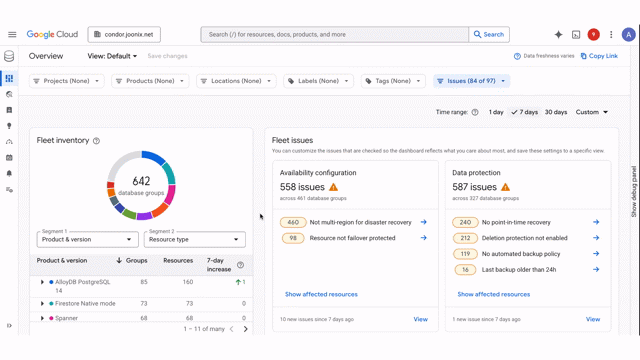The height and width of the screenshot is (360, 640).
Task: Open the bell alerts sidebar icon
Action: point(9,173)
